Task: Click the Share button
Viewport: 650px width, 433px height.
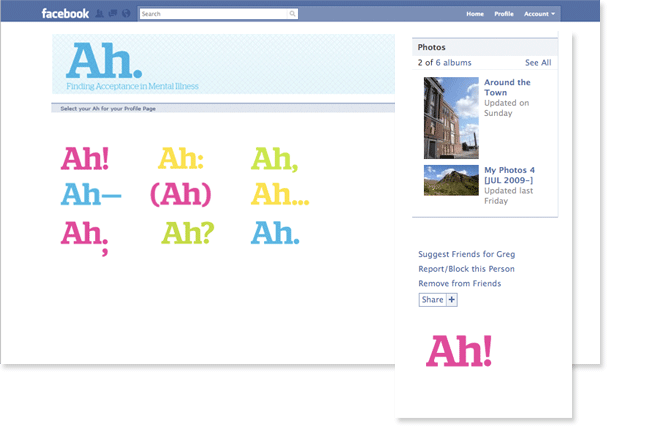Action: (x=432, y=300)
